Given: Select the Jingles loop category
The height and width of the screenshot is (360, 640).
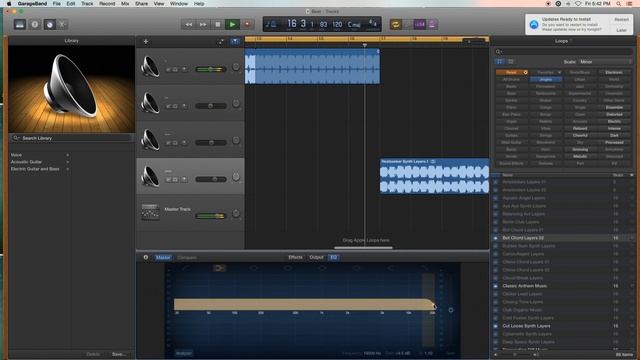Looking at the screenshot, I should click(546, 80).
